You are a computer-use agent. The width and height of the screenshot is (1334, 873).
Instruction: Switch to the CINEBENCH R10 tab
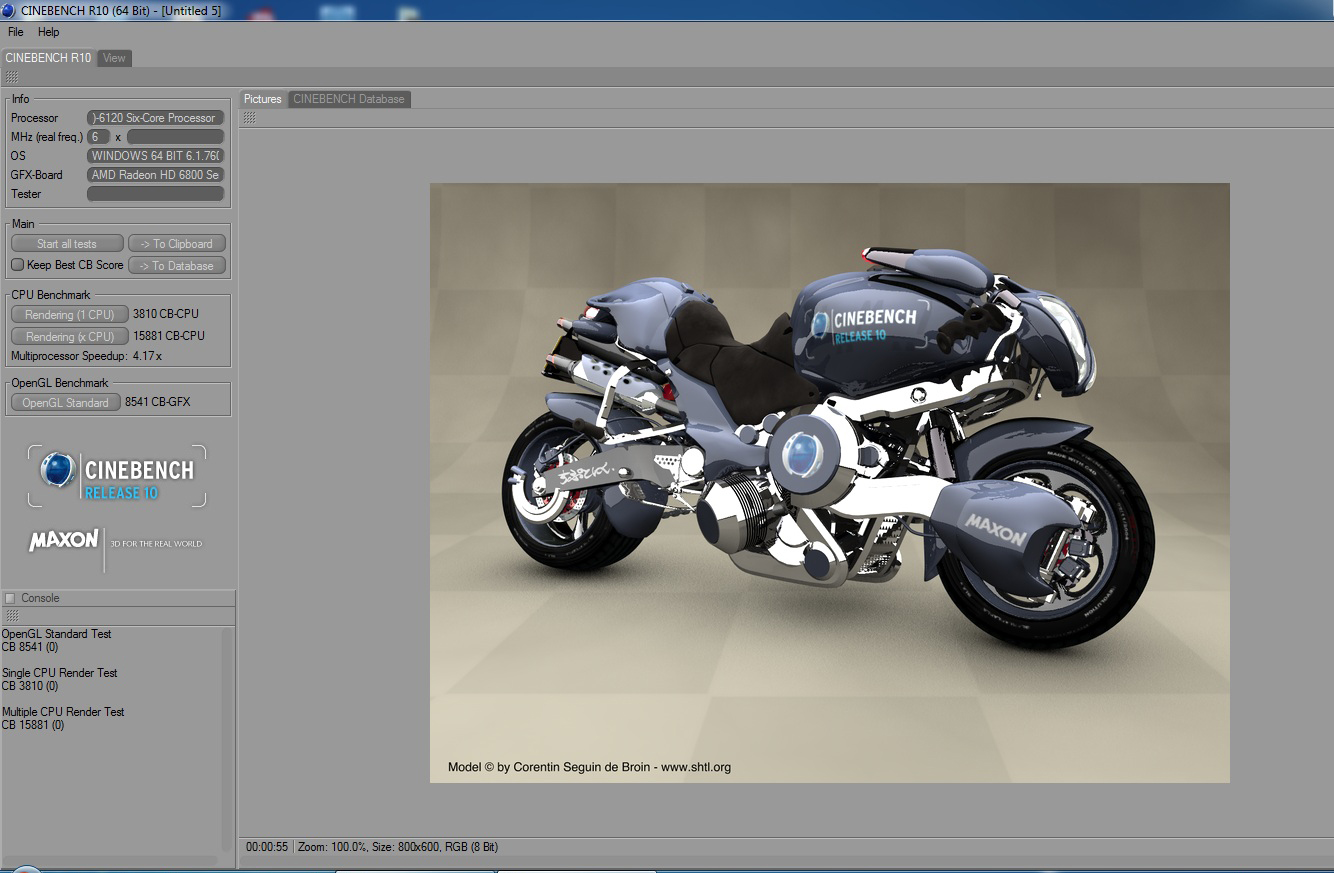click(48, 58)
